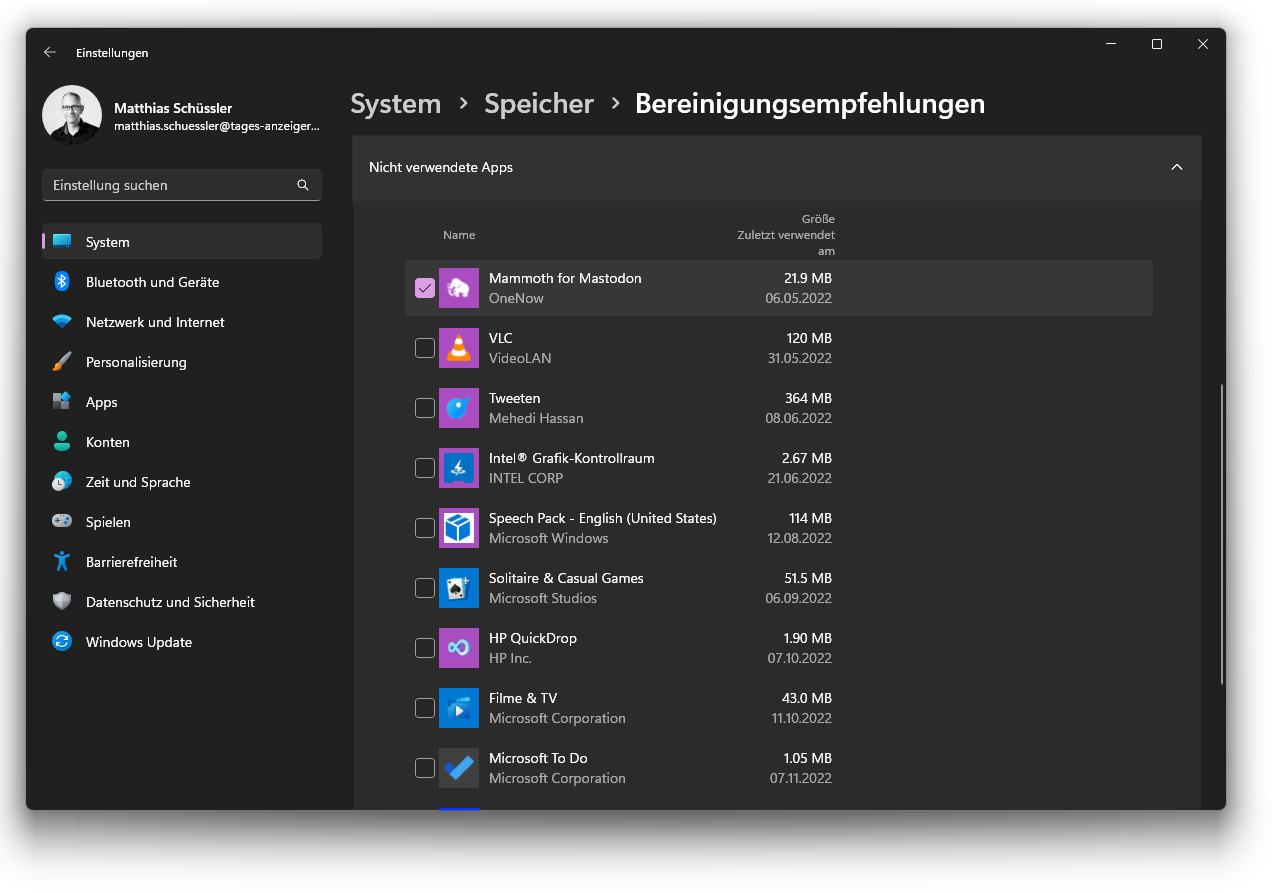Open Barrierefreiheit settings

[x=182, y=562]
